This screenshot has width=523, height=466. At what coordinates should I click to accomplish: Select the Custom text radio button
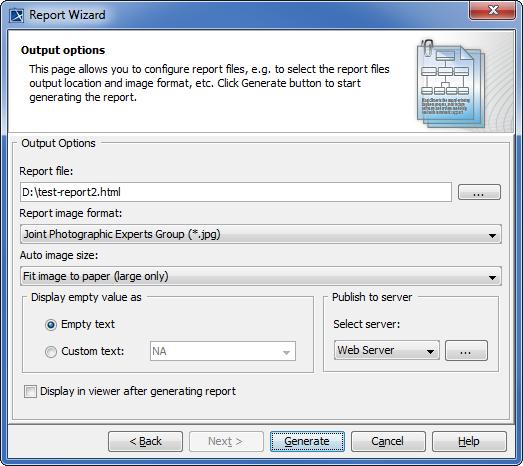pyautogui.click(x=51, y=352)
